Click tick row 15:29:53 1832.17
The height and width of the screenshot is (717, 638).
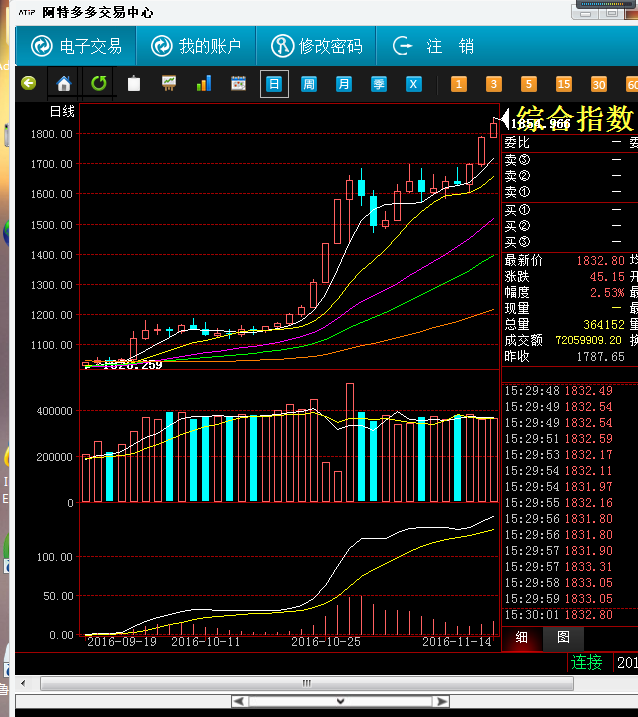click(x=558, y=455)
